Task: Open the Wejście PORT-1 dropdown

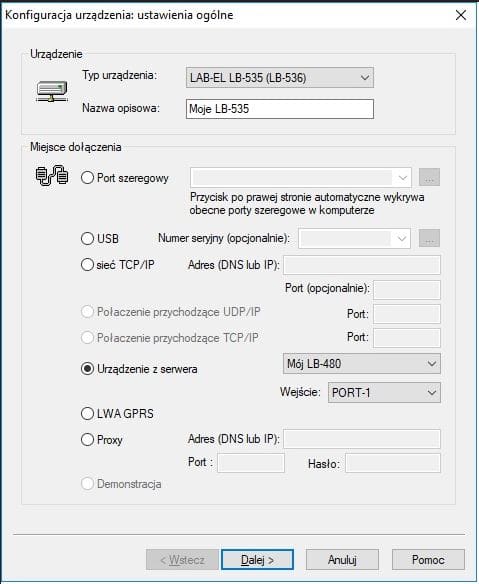Action: [x=384, y=393]
